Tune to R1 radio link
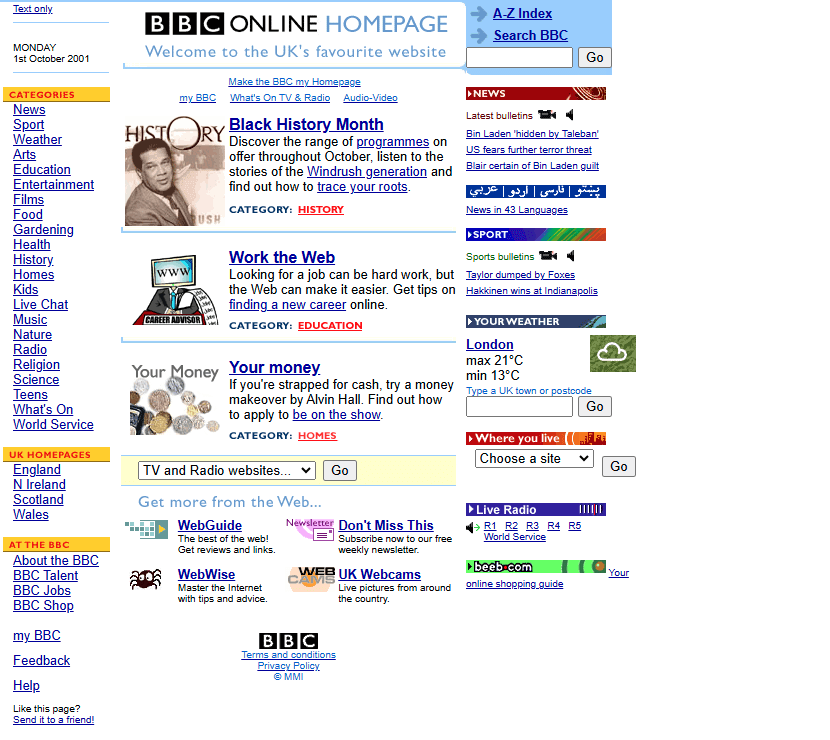Screen dimensions: 830x740 (490, 526)
